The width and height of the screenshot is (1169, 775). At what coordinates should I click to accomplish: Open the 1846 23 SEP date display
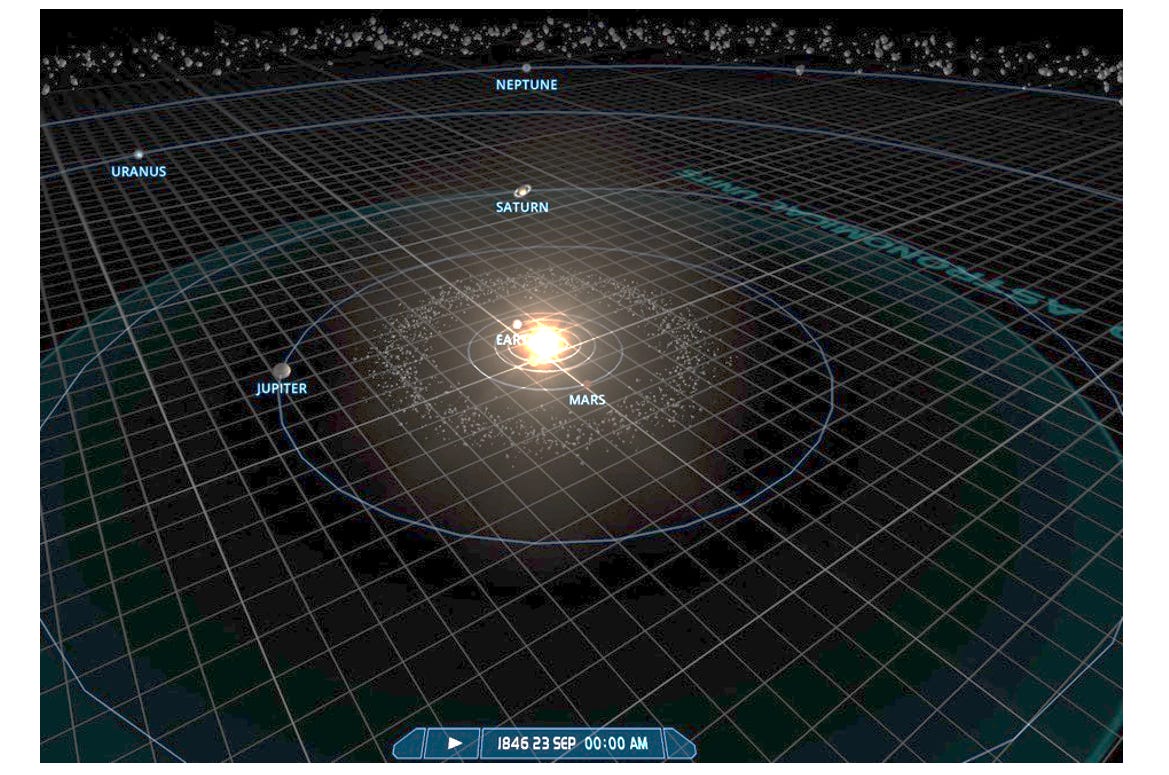572,743
